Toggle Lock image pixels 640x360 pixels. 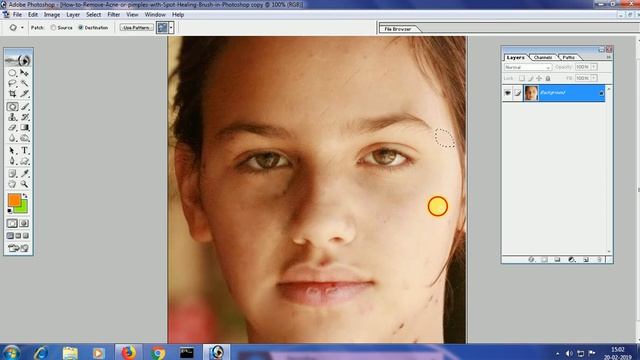click(x=531, y=78)
